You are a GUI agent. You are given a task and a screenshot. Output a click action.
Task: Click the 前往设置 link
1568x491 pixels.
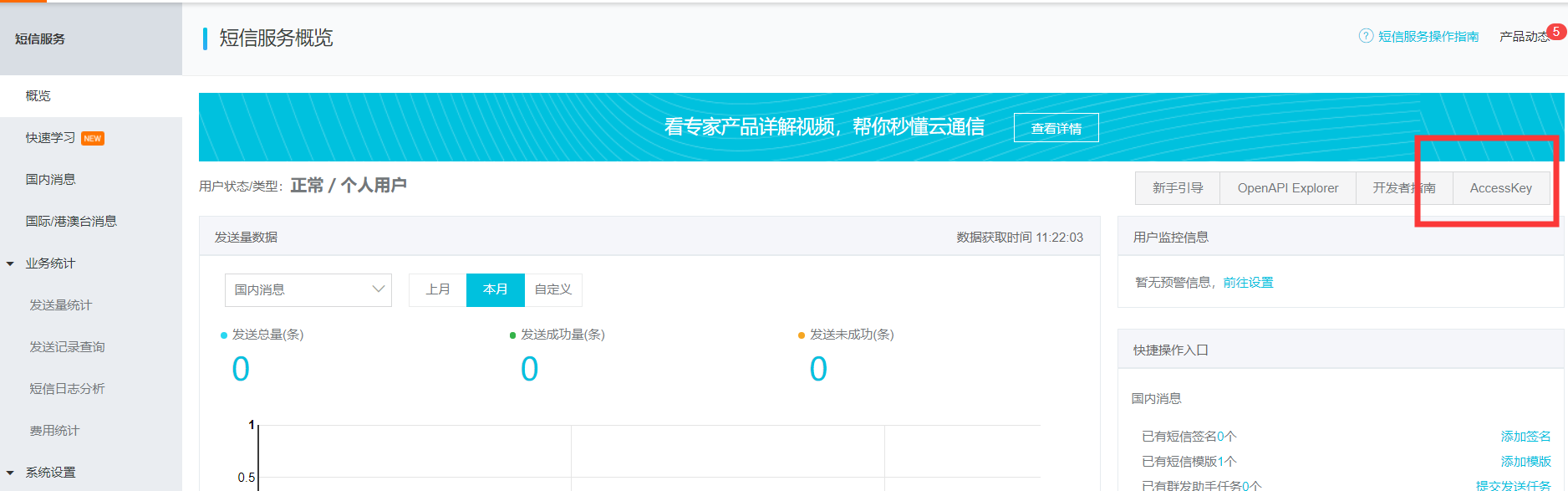tap(1248, 283)
